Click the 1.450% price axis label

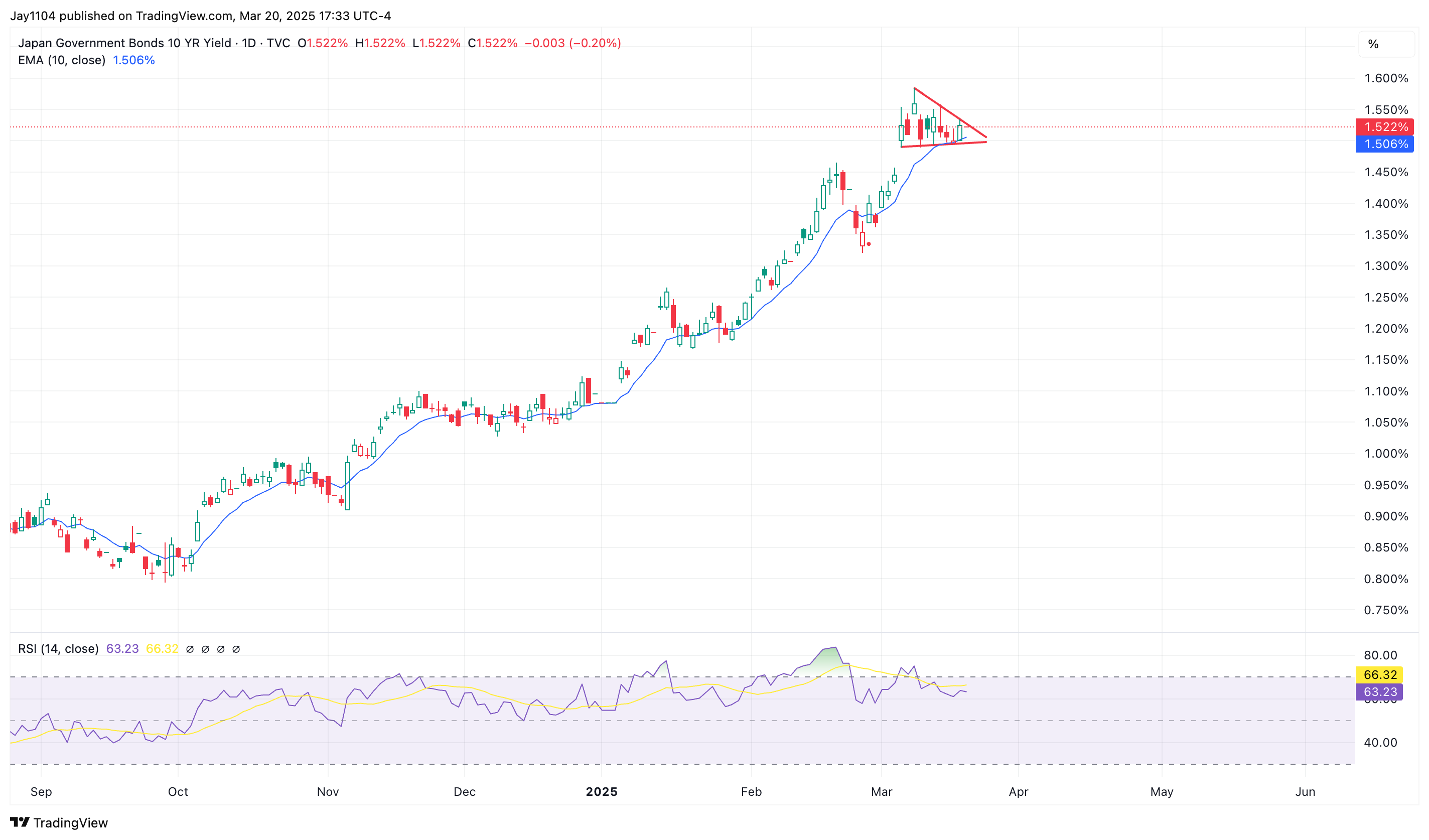(1386, 172)
